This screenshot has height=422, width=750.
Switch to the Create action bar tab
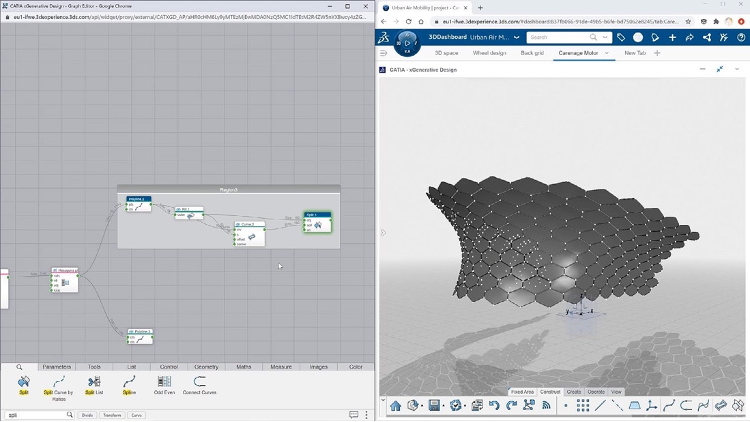tap(574, 392)
